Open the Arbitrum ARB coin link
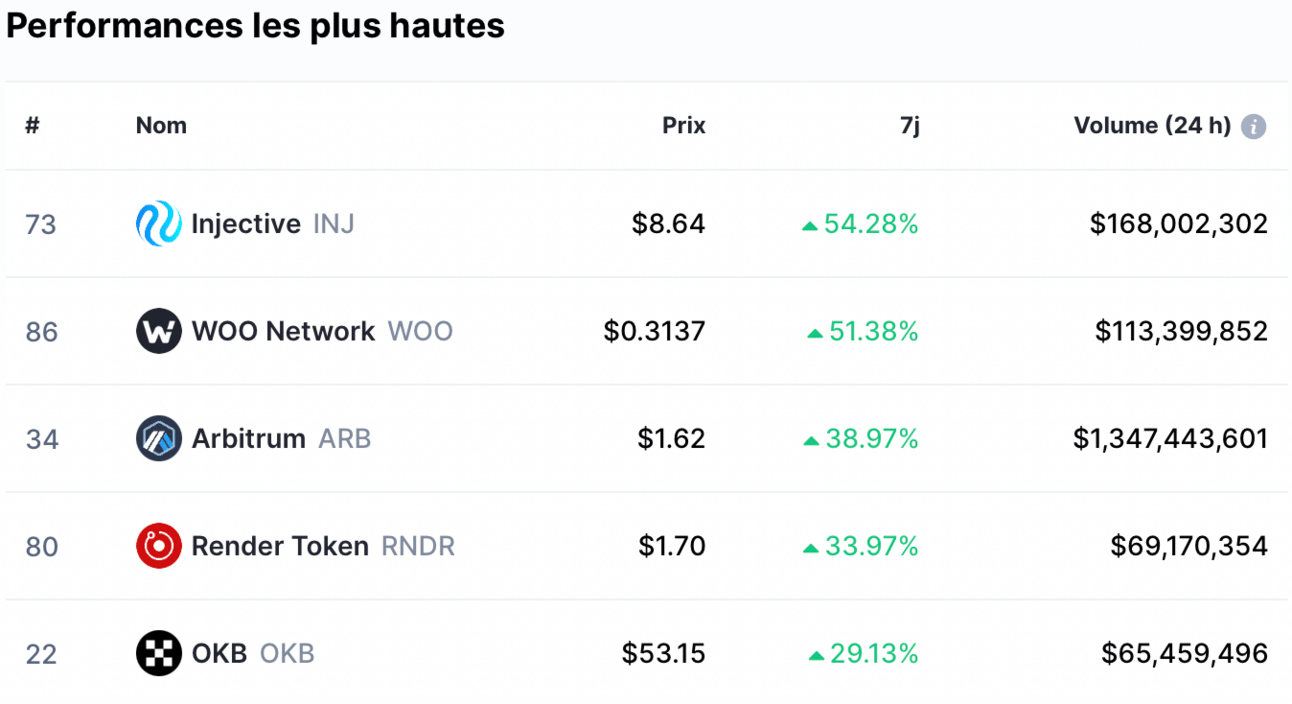This screenshot has width=1292, height=704. pos(281,438)
